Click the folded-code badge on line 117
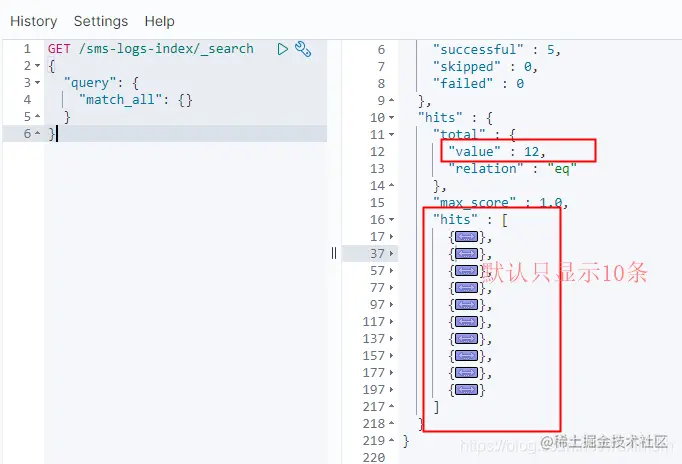Screen dimensions: 682x464 click(467, 321)
